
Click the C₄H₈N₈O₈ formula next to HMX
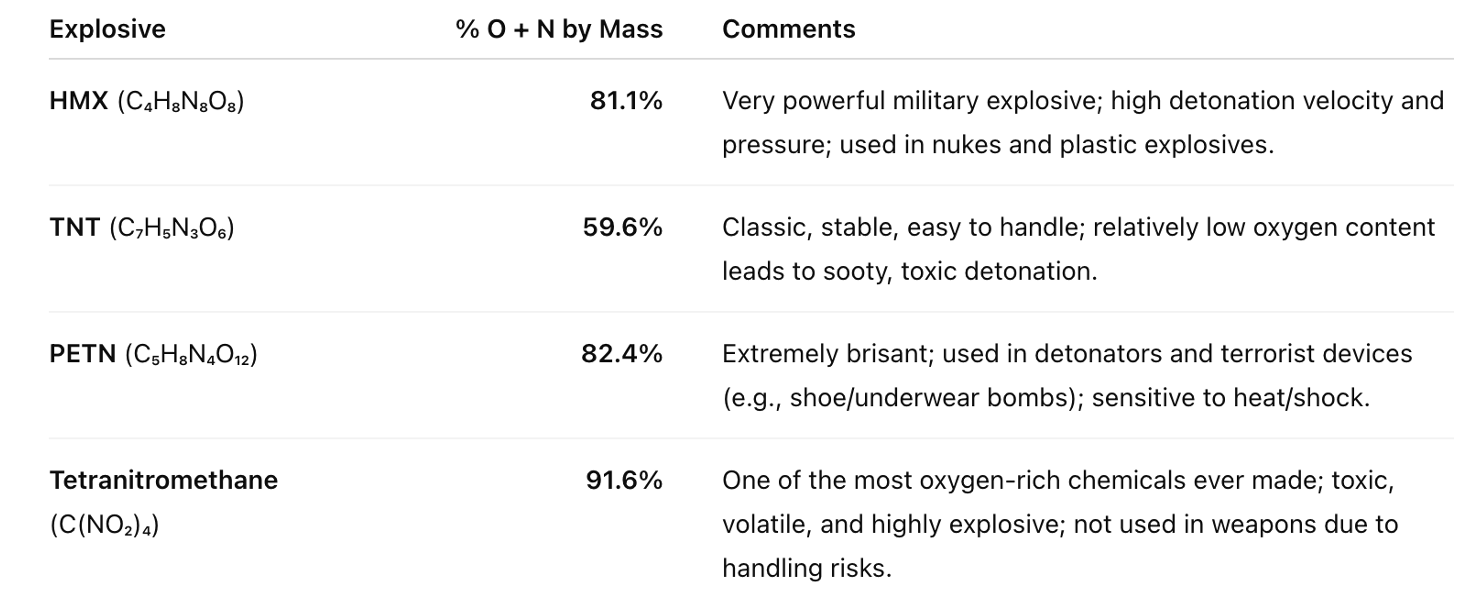click(x=180, y=102)
